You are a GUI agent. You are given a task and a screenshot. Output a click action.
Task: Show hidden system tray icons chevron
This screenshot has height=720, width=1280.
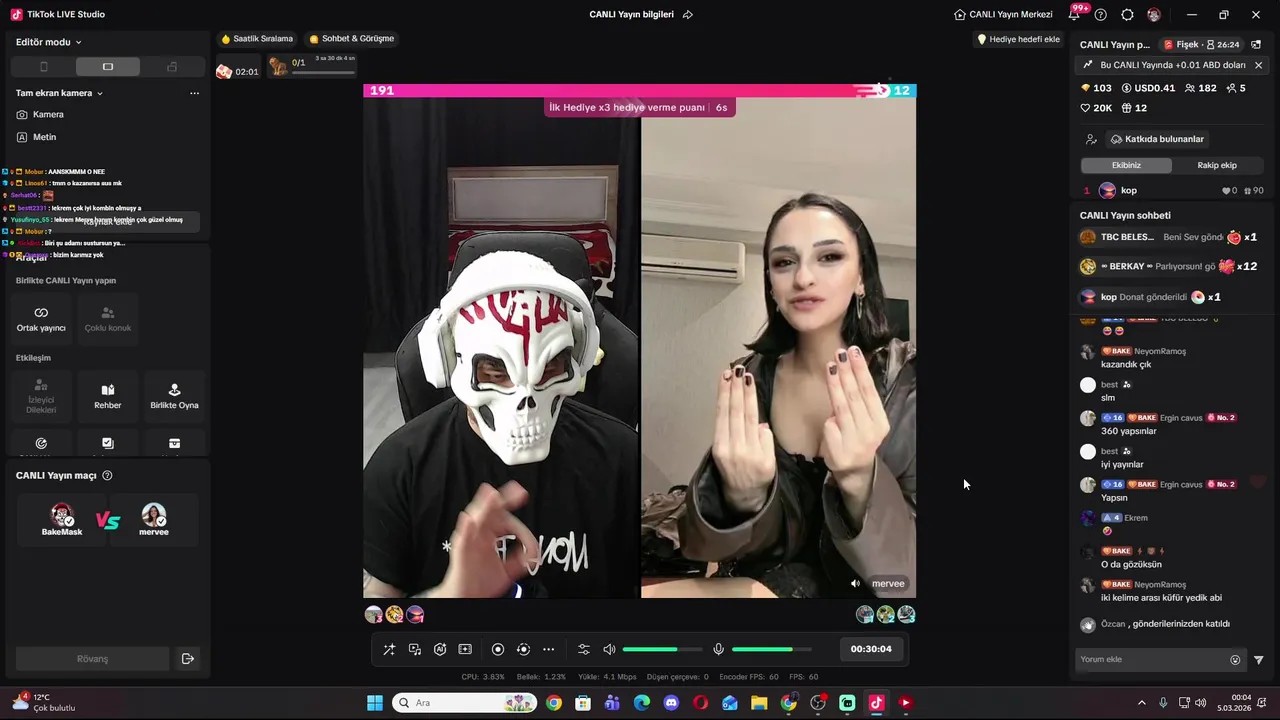point(1142,703)
